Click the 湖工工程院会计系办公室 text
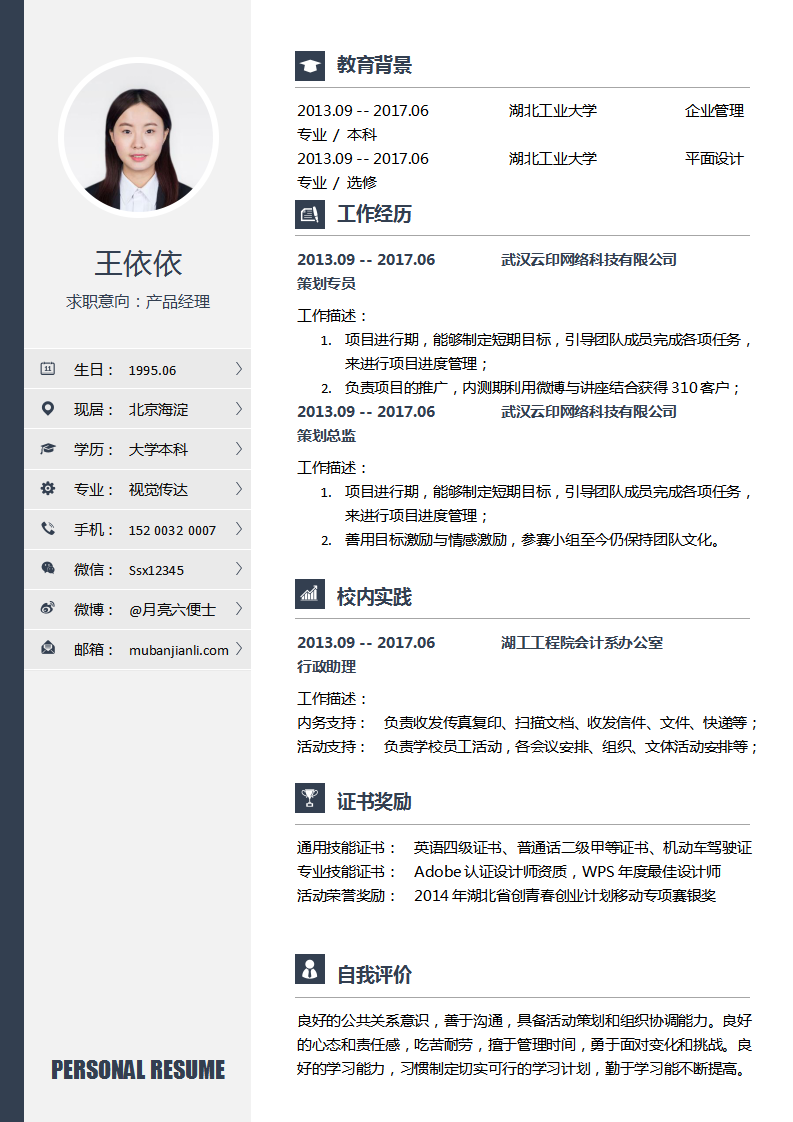The image size is (793, 1122). click(582, 643)
